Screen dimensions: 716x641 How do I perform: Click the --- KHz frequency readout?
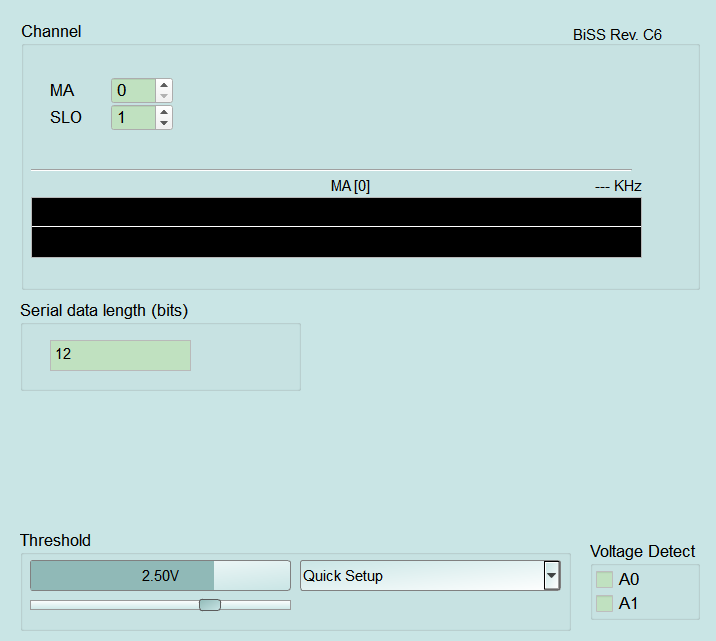coord(618,186)
